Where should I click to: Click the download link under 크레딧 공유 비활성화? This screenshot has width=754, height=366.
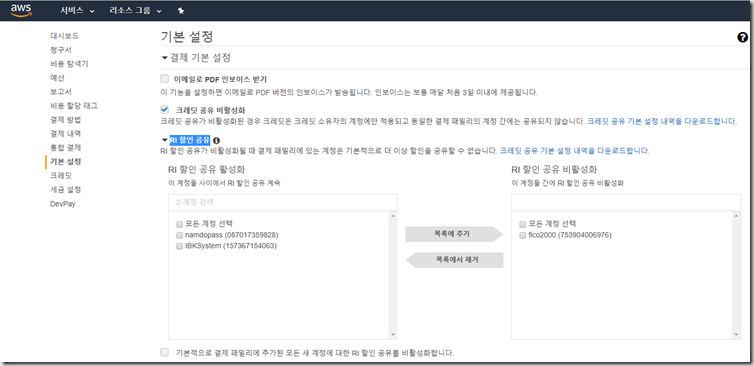coord(662,121)
